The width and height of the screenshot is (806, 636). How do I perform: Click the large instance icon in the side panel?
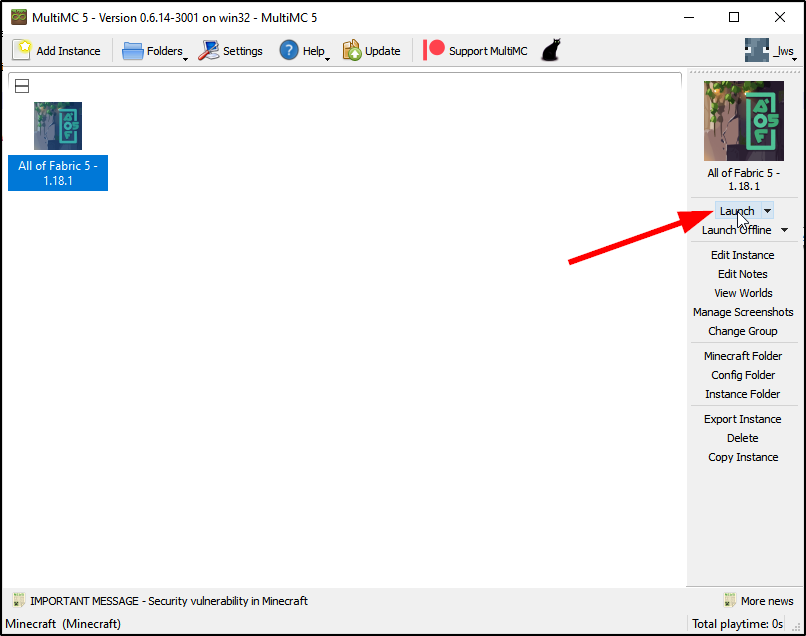(744, 121)
